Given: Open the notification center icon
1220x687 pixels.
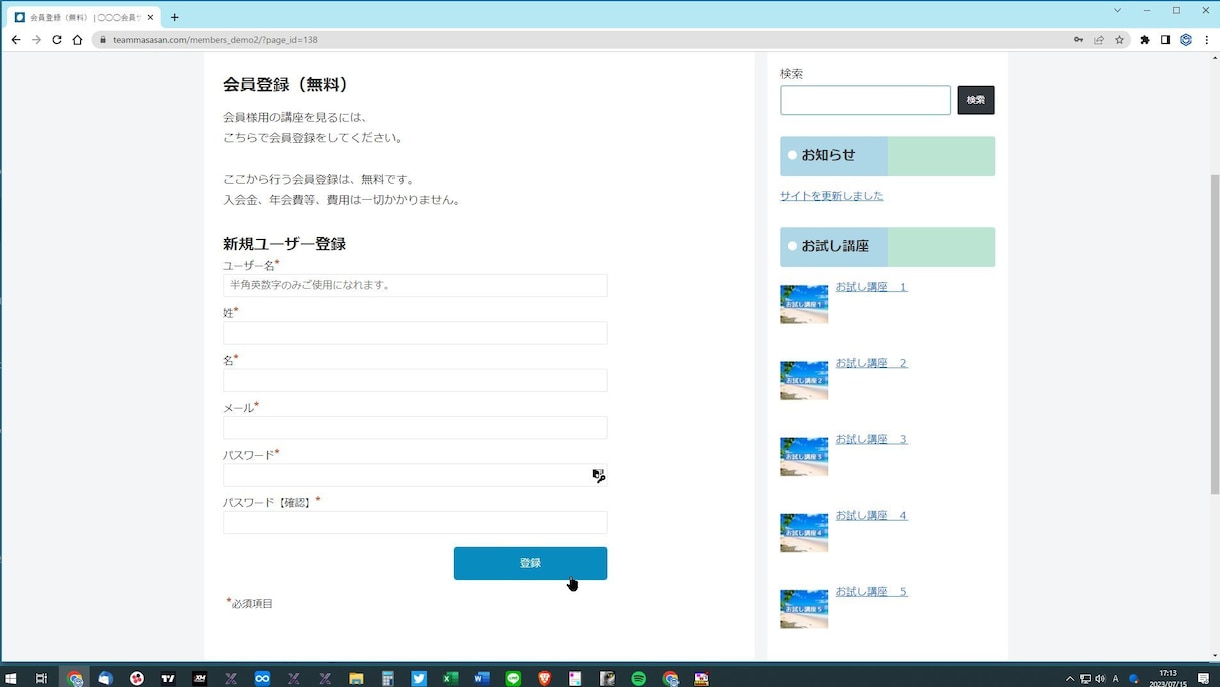Looking at the screenshot, I should (x=1204, y=679).
